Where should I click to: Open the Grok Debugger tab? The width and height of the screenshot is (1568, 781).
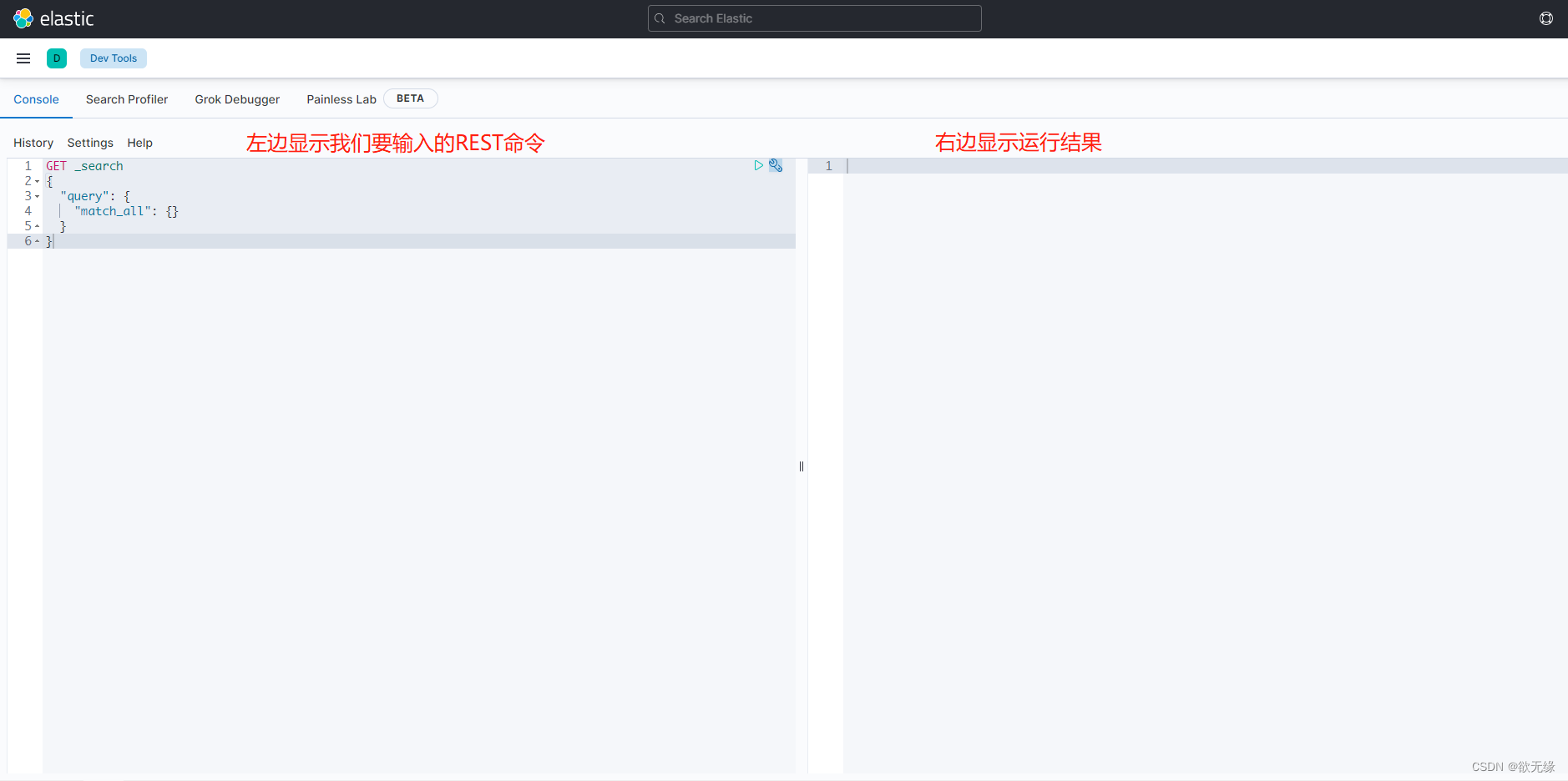click(x=237, y=99)
